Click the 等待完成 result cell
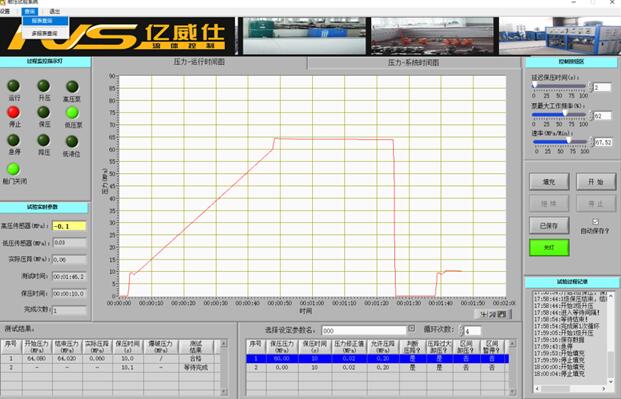The width and height of the screenshot is (621, 399). point(196,368)
